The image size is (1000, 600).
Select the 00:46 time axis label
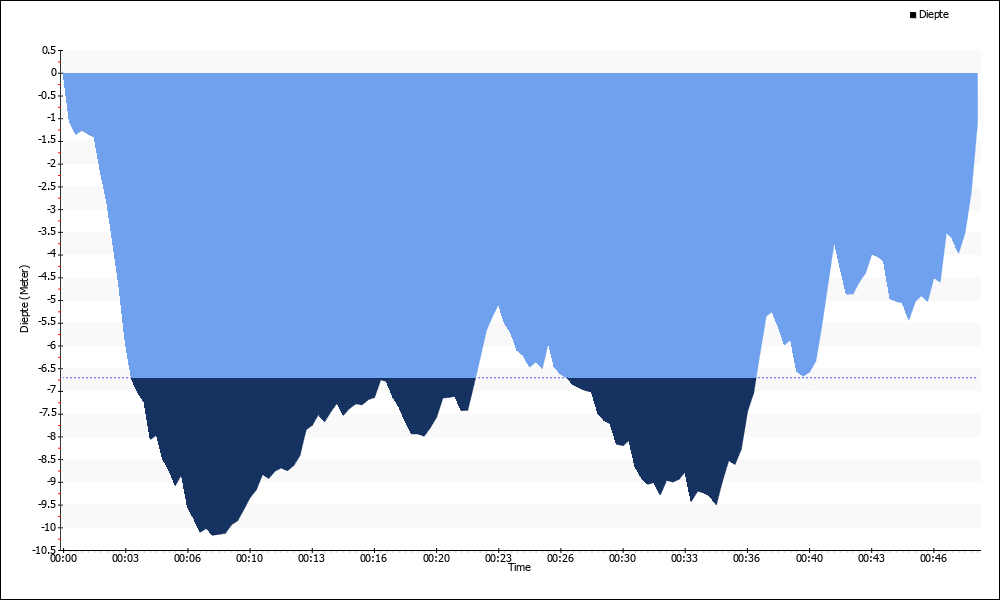click(933, 559)
